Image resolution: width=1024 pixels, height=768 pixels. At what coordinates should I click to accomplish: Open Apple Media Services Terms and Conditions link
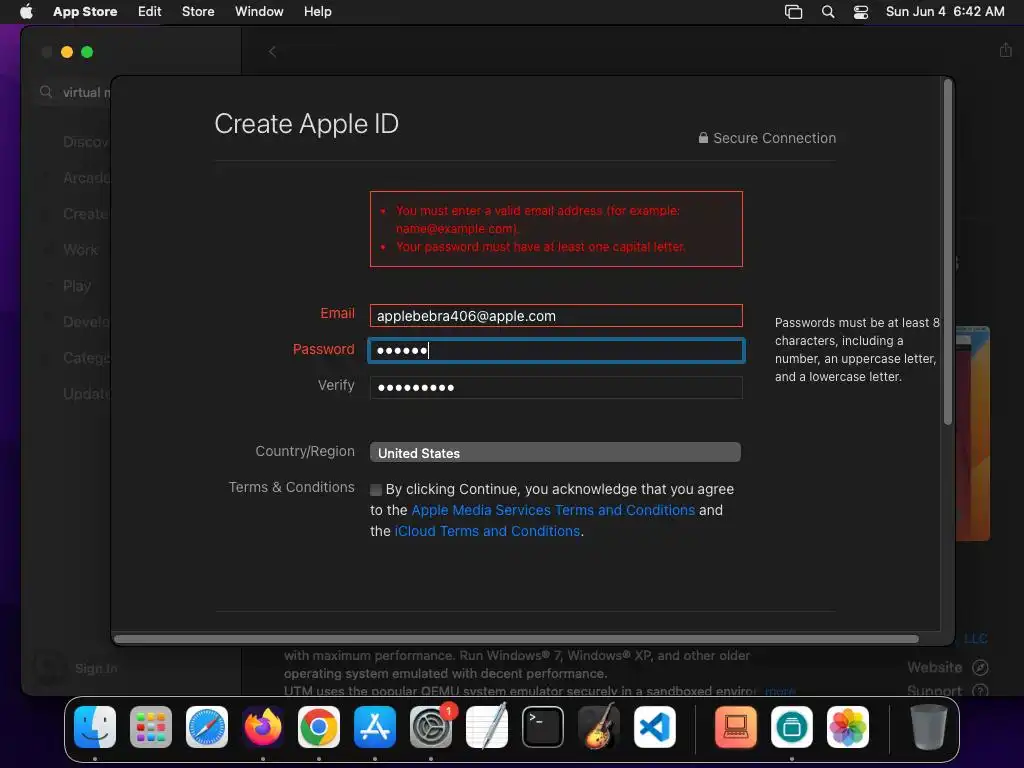click(x=553, y=510)
